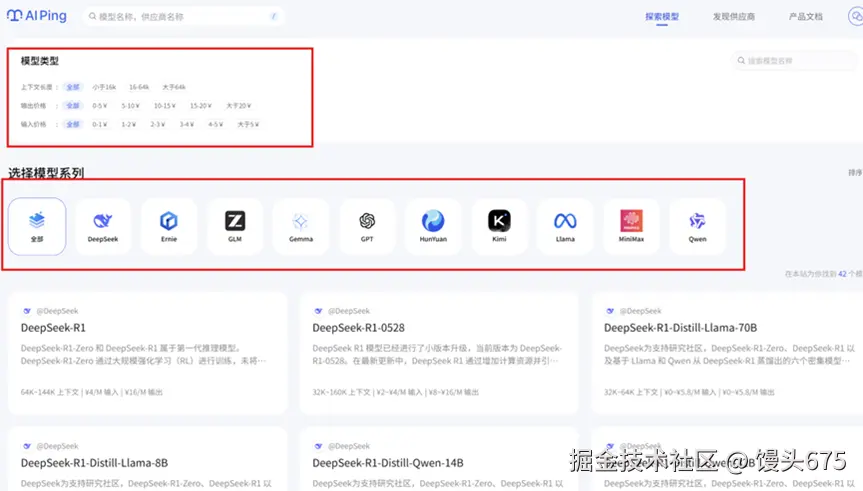
Task: Set 上下文长度 filter to 全部
Action: click(x=73, y=87)
